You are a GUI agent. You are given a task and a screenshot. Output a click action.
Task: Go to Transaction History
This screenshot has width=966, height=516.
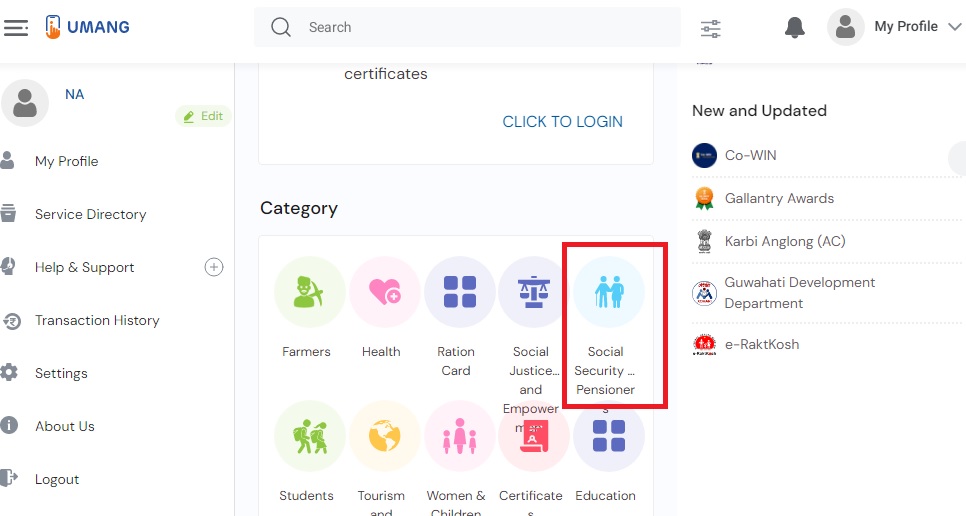point(97,320)
